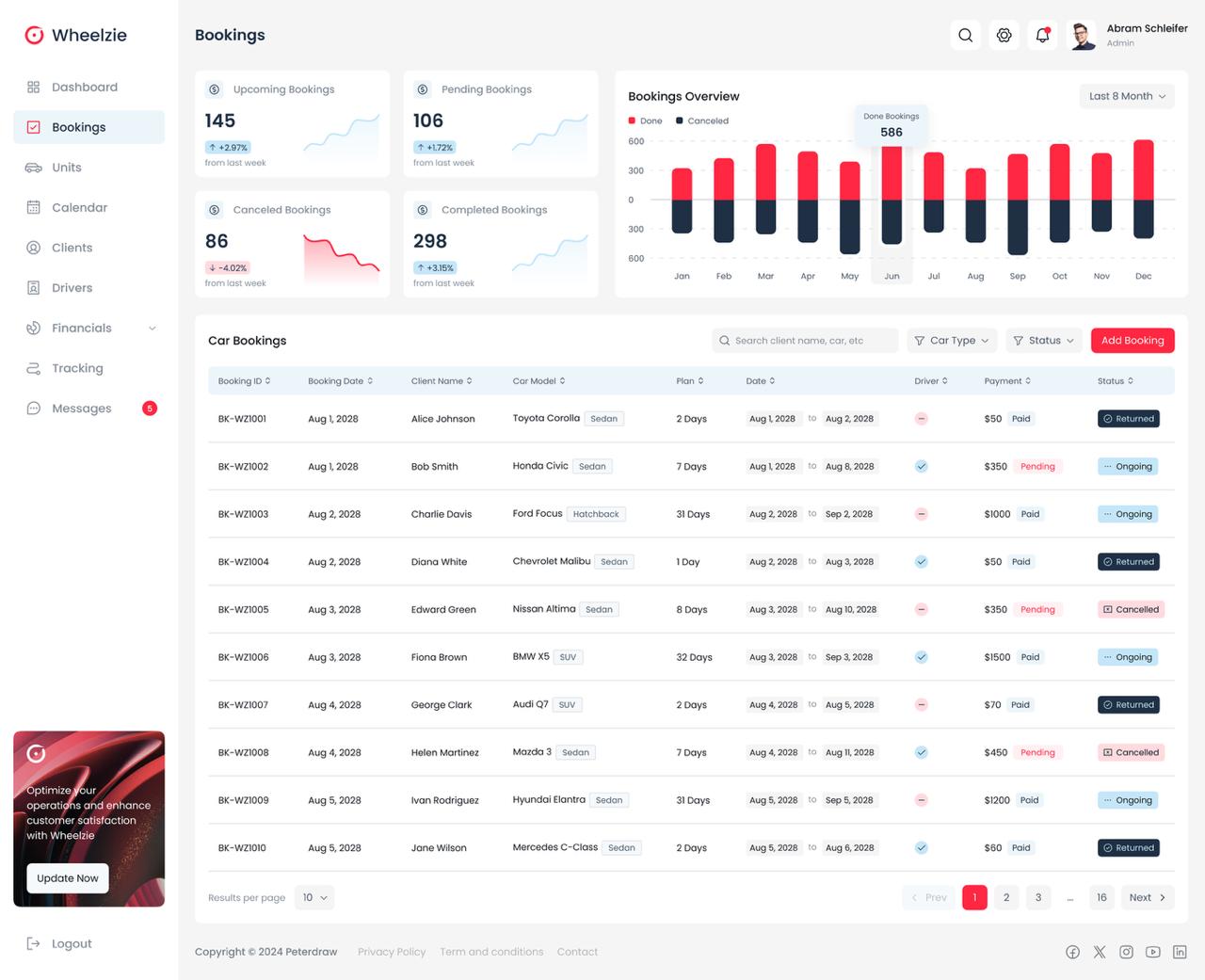Click the Facebook icon in footer
Viewport: 1205px width, 980px height.
(x=1072, y=952)
